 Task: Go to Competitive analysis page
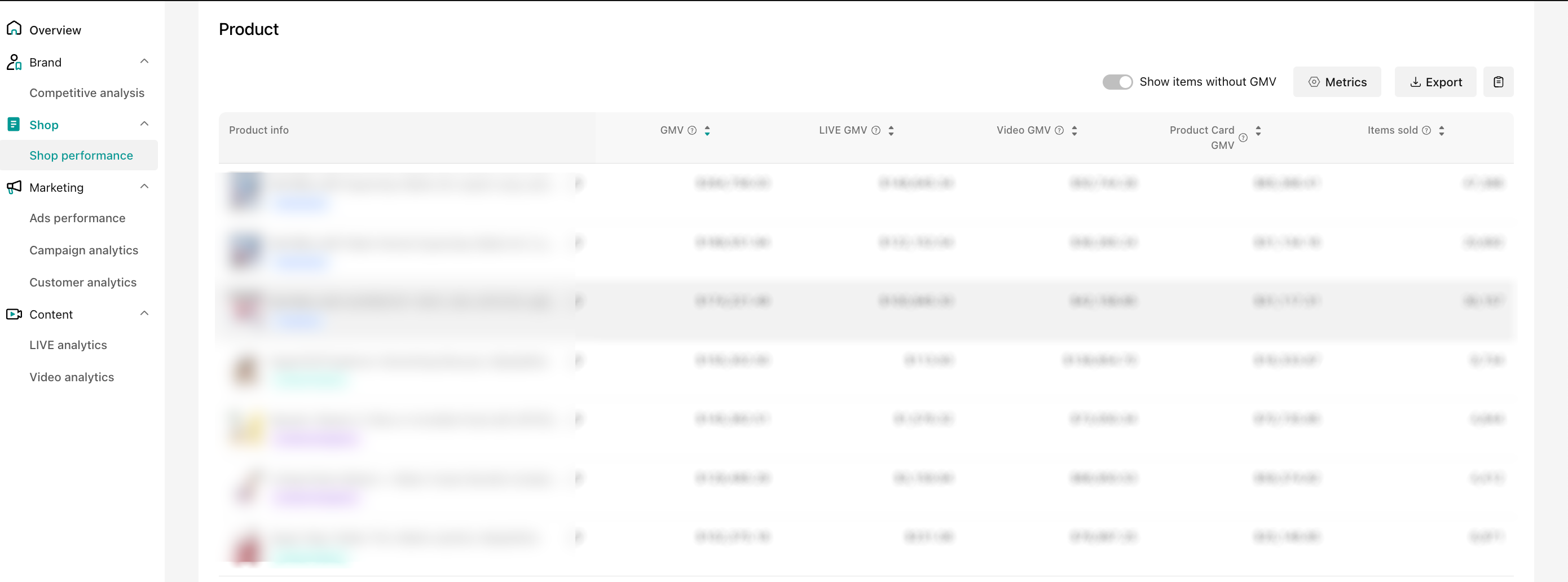click(86, 92)
